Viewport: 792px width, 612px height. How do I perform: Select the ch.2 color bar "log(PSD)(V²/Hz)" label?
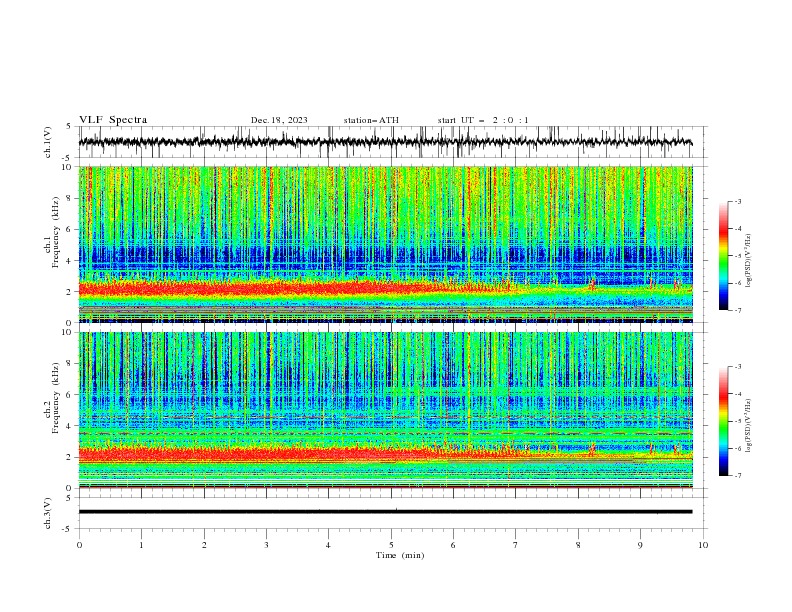click(749, 426)
